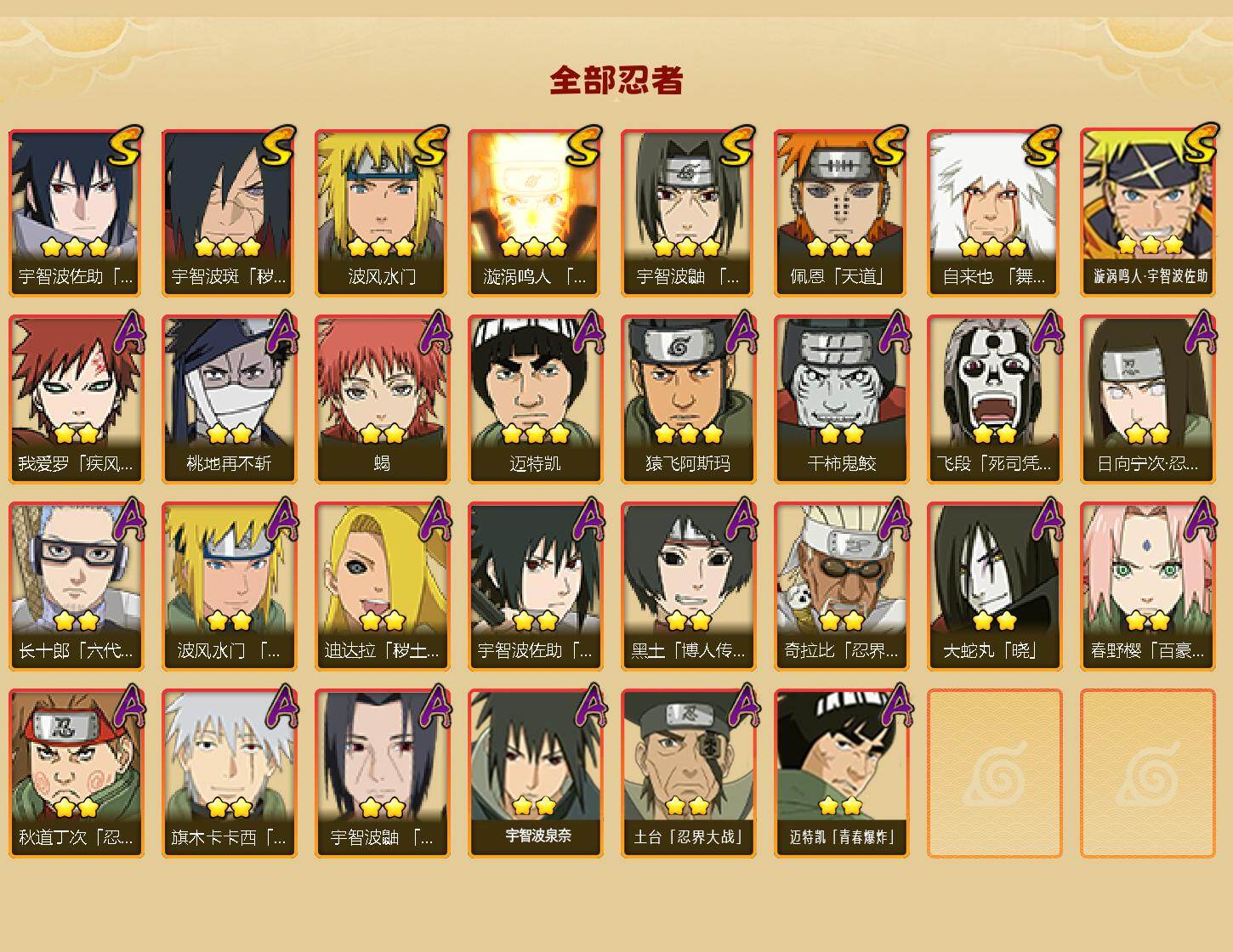Screen dimensions: 1233x952
Task: Click the 土台「忍界大战」 card
Action: click(688, 773)
